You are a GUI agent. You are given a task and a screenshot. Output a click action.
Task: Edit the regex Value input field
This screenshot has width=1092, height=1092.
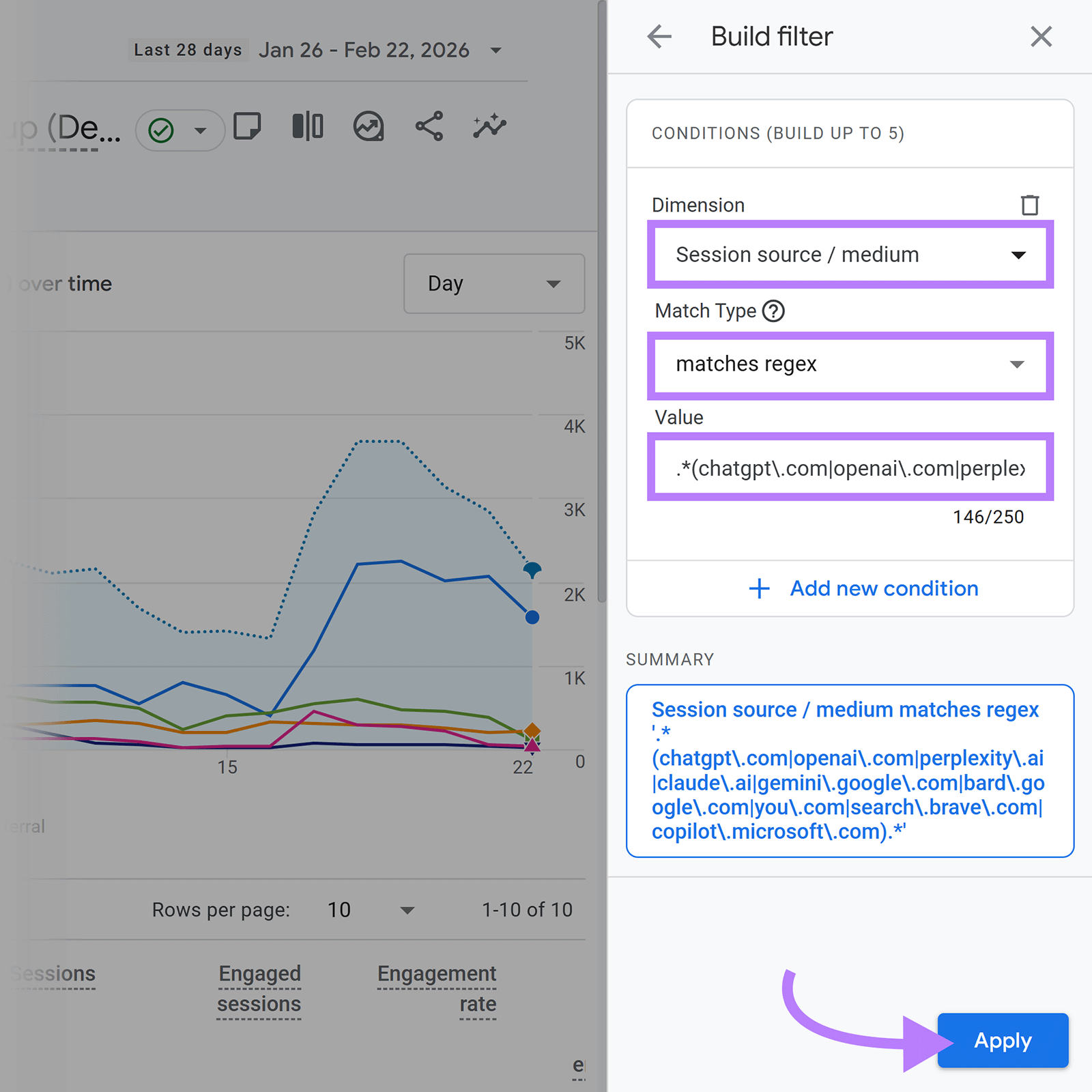point(849,468)
